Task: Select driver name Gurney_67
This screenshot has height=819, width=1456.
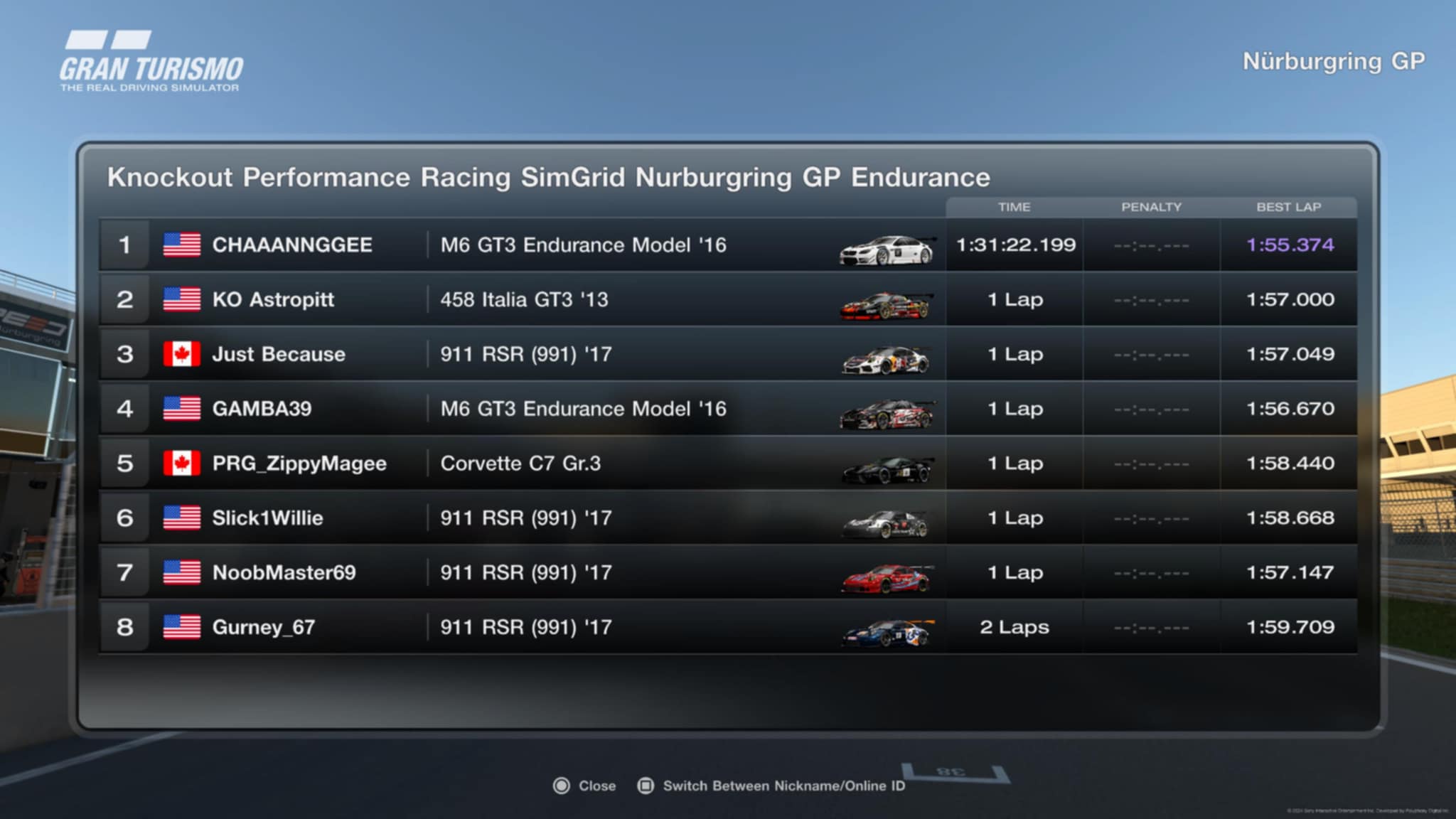Action: pyautogui.click(x=263, y=627)
